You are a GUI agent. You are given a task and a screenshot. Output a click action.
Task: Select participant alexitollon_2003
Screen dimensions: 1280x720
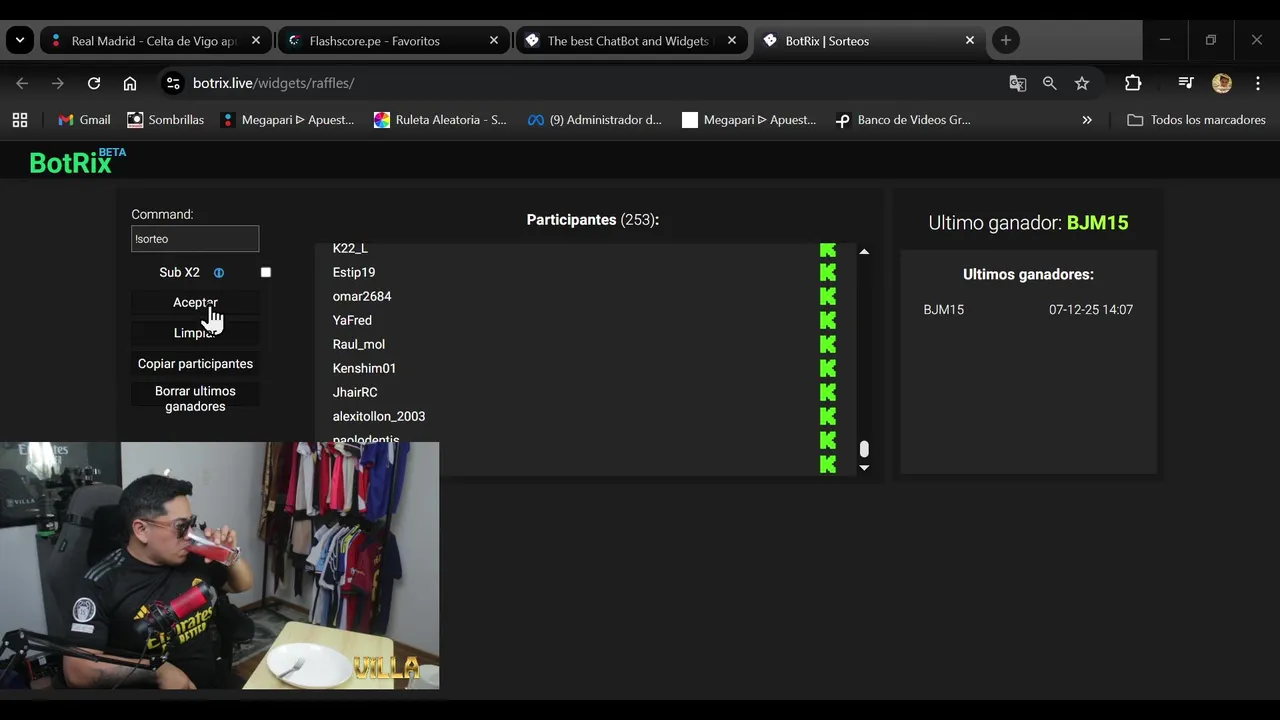pos(379,416)
